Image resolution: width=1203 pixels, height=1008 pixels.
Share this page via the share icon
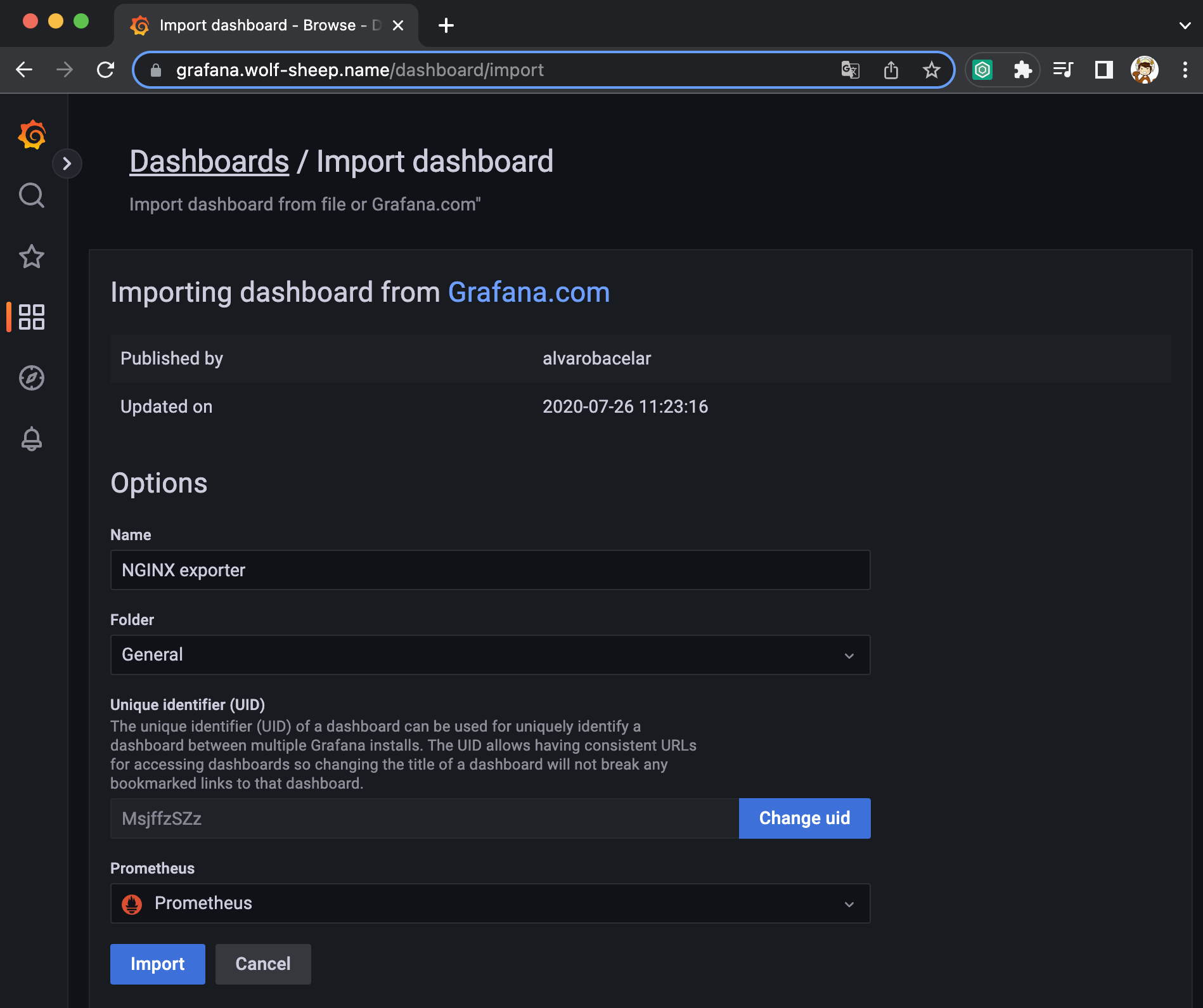pos(891,70)
